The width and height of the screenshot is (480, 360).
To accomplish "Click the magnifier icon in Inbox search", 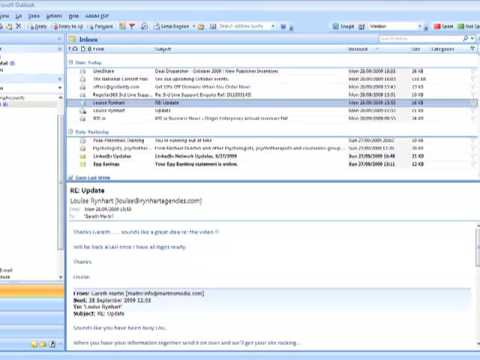I will click(465, 39).
